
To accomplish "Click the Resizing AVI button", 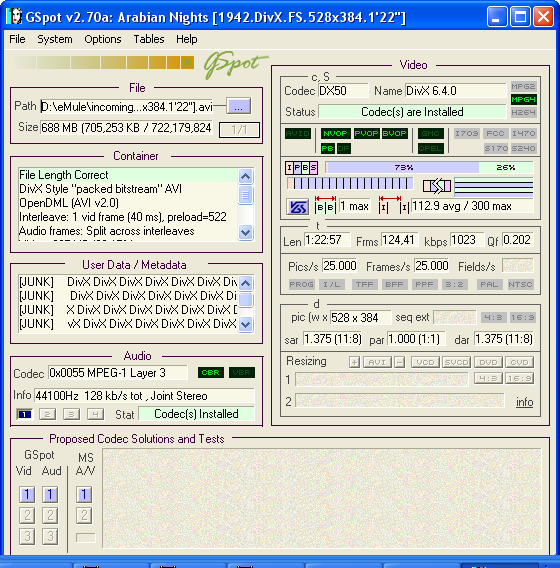I will [x=377, y=362].
